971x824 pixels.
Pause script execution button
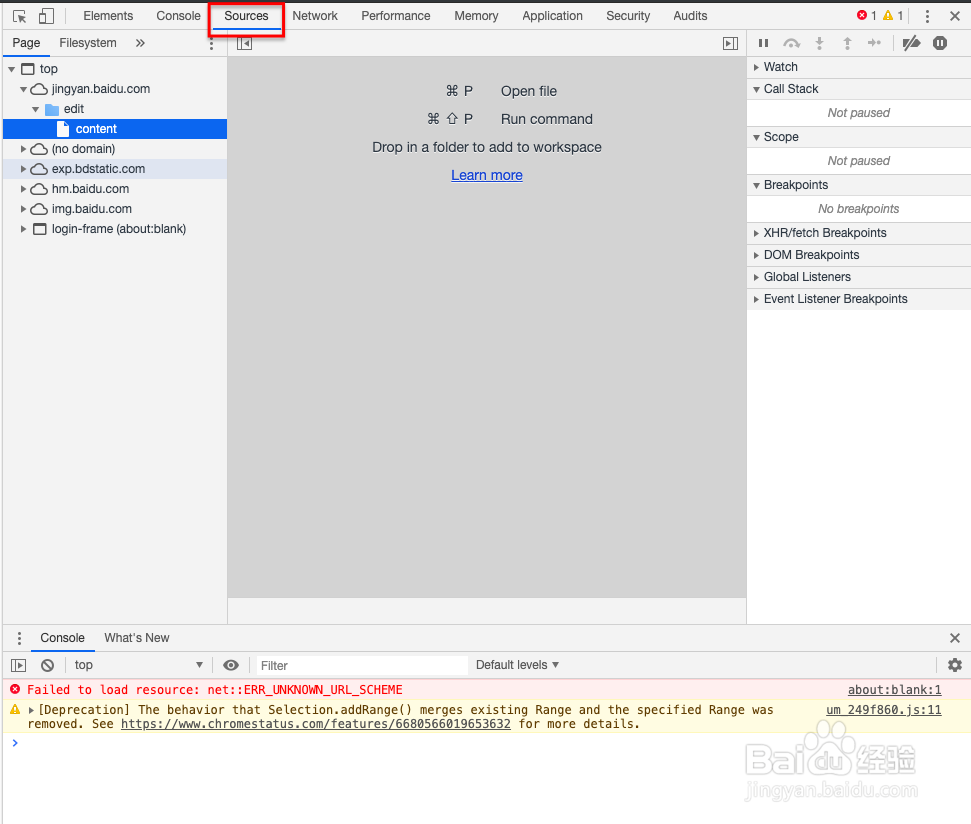(x=764, y=43)
